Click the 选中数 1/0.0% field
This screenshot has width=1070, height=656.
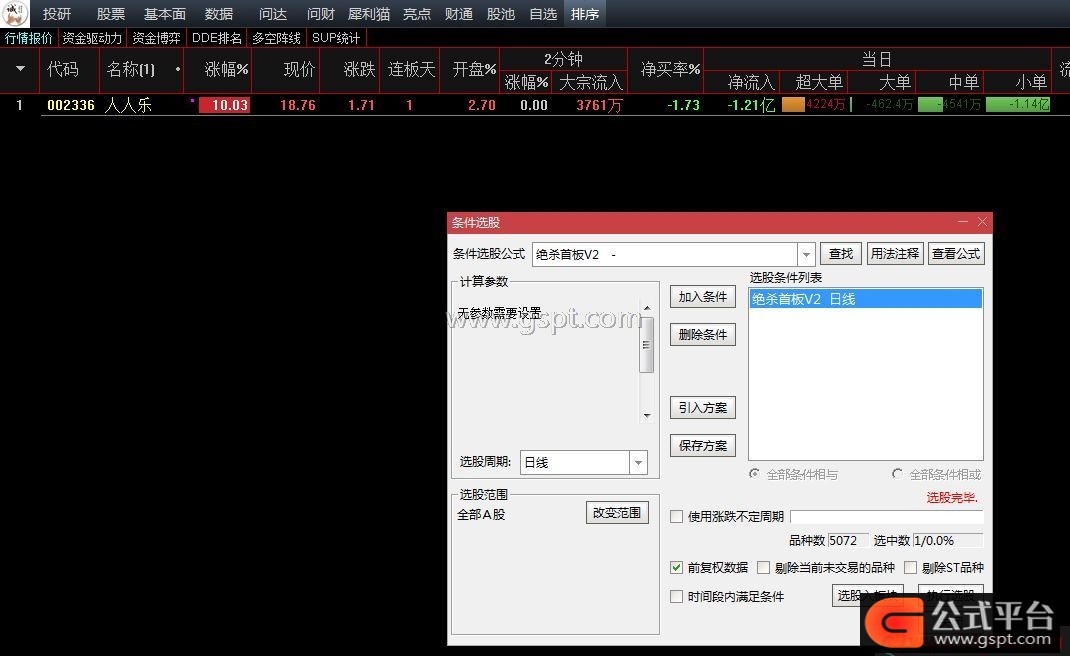coord(947,541)
